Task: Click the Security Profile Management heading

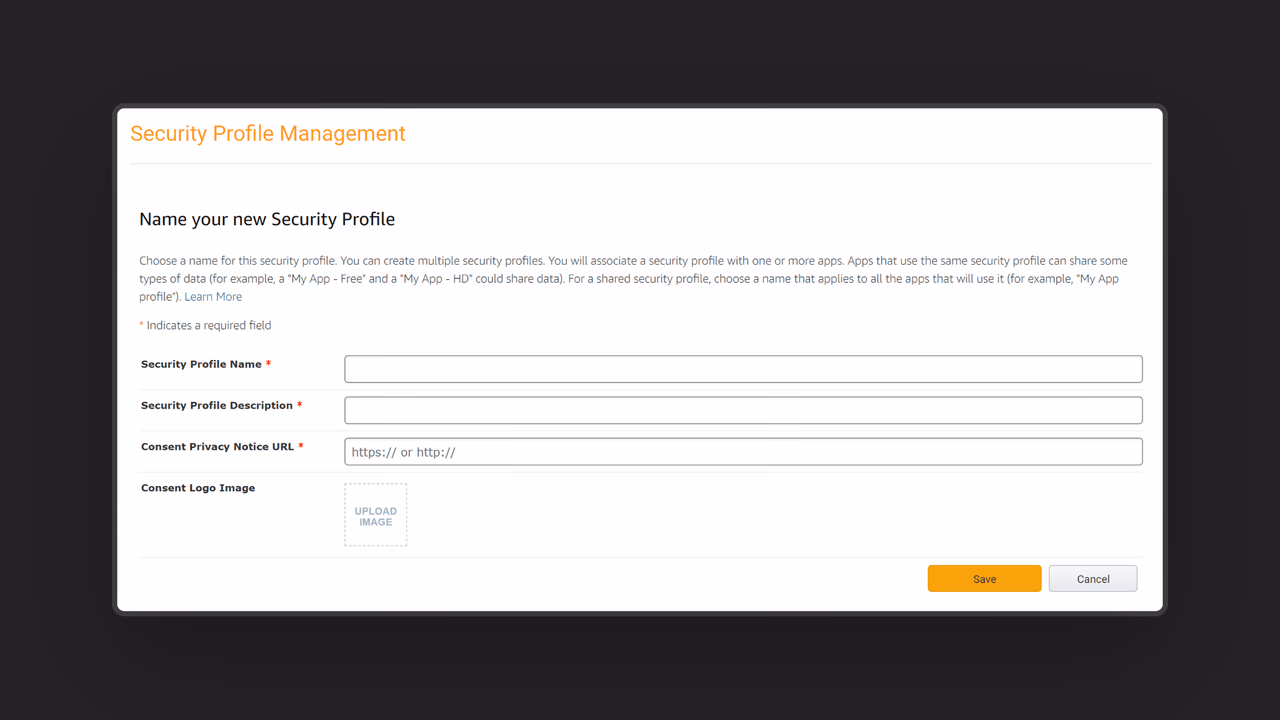Action: 268,134
